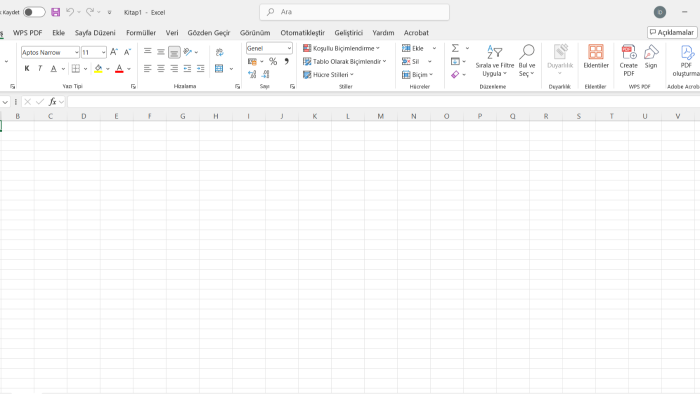Open Yazı Tipi font dialog launcher
This screenshot has width=700, height=394.
click(133, 87)
